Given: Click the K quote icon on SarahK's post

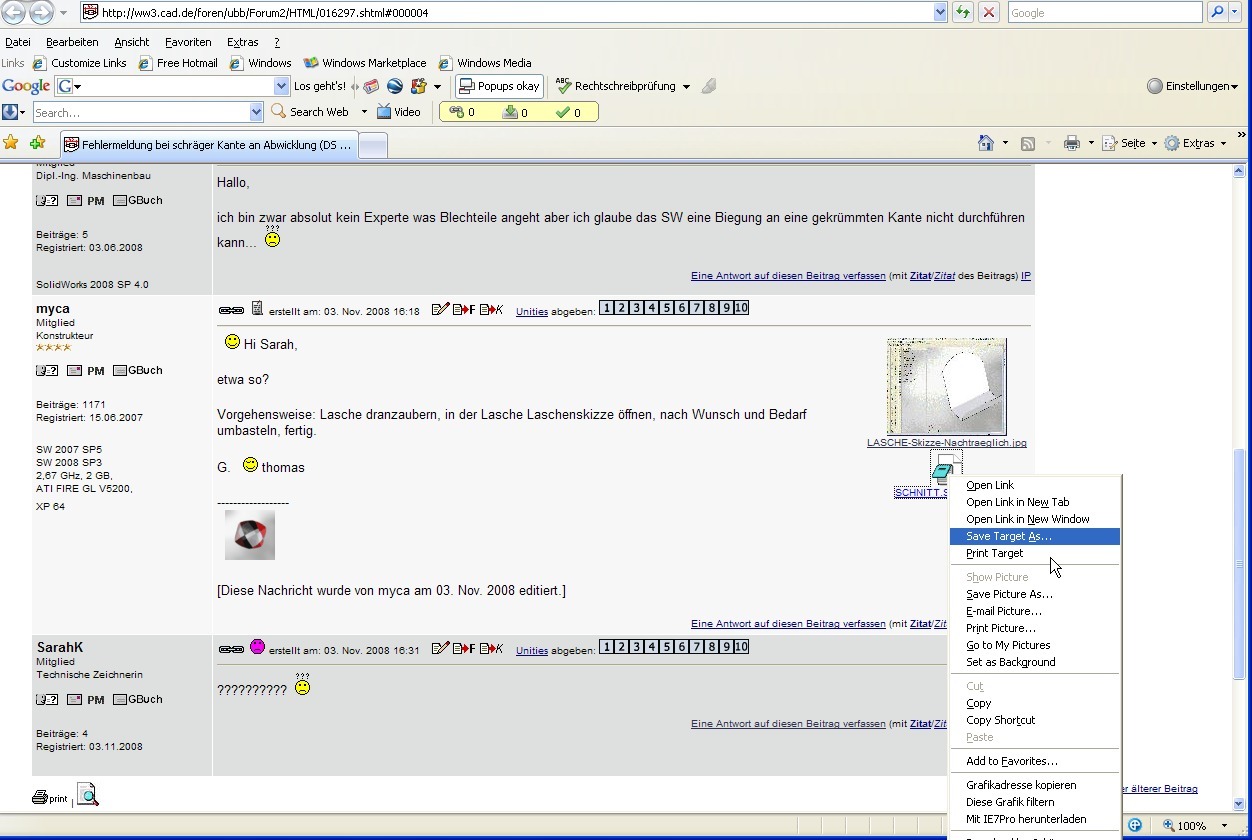Looking at the screenshot, I should pyautogui.click(x=491, y=649).
